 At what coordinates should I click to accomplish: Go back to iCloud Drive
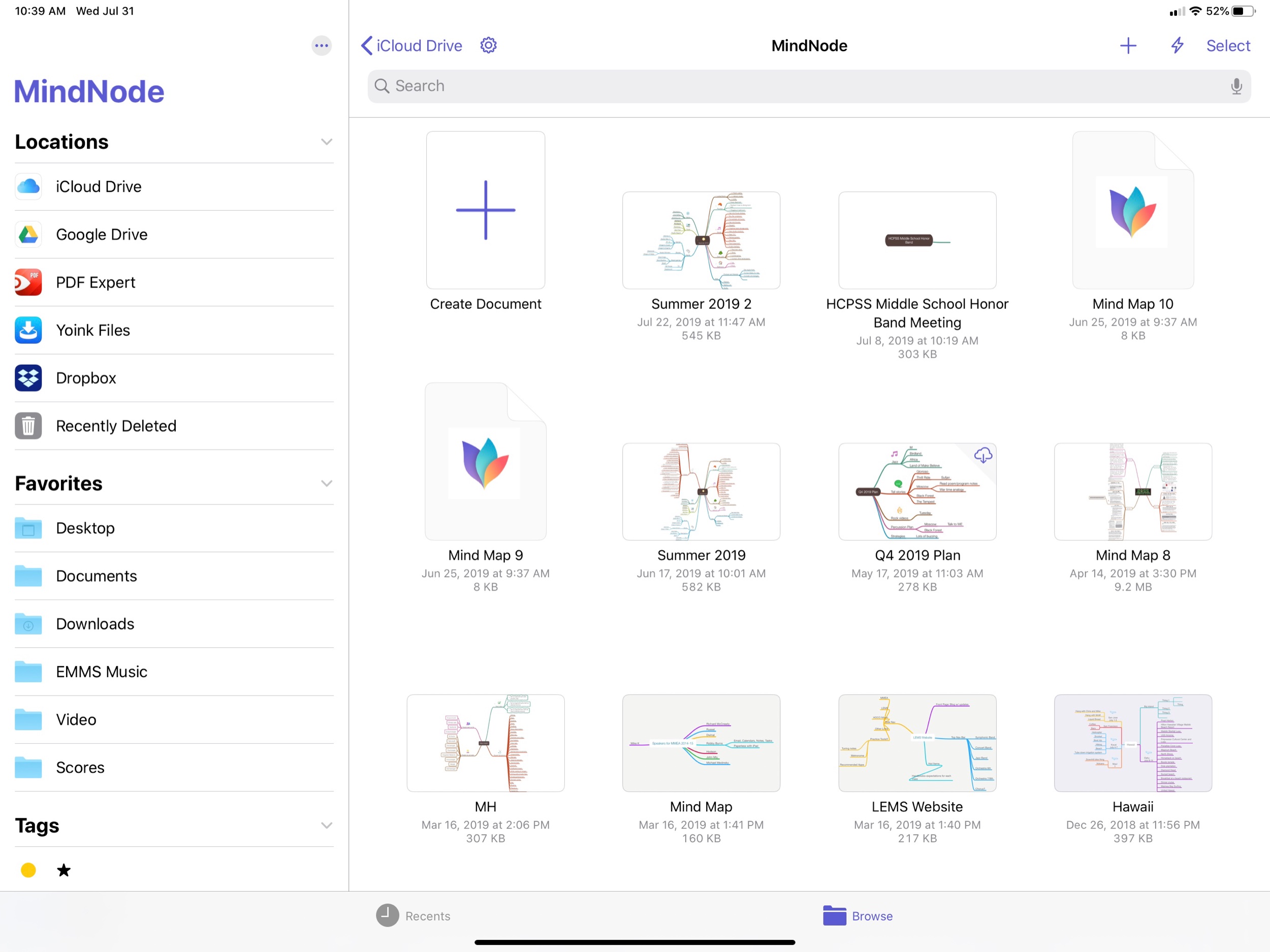[411, 45]
